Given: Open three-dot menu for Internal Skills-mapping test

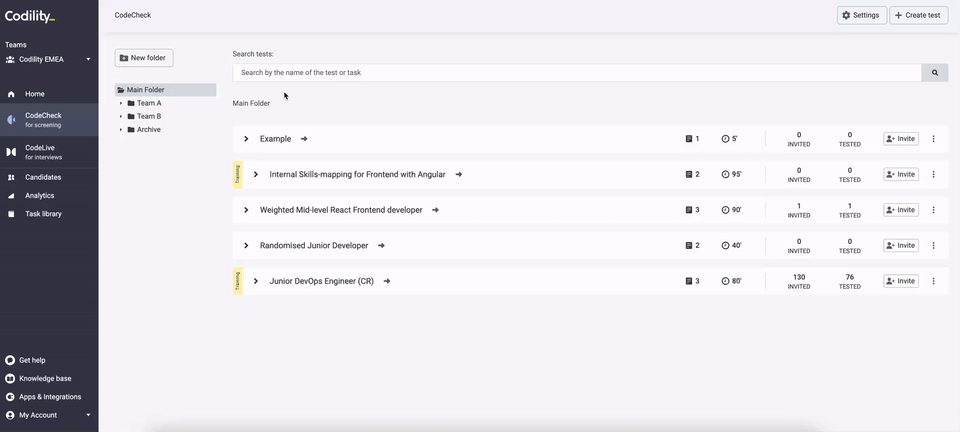Looking at the screenshot, I should pyautogui.click(x=934, y=174).
